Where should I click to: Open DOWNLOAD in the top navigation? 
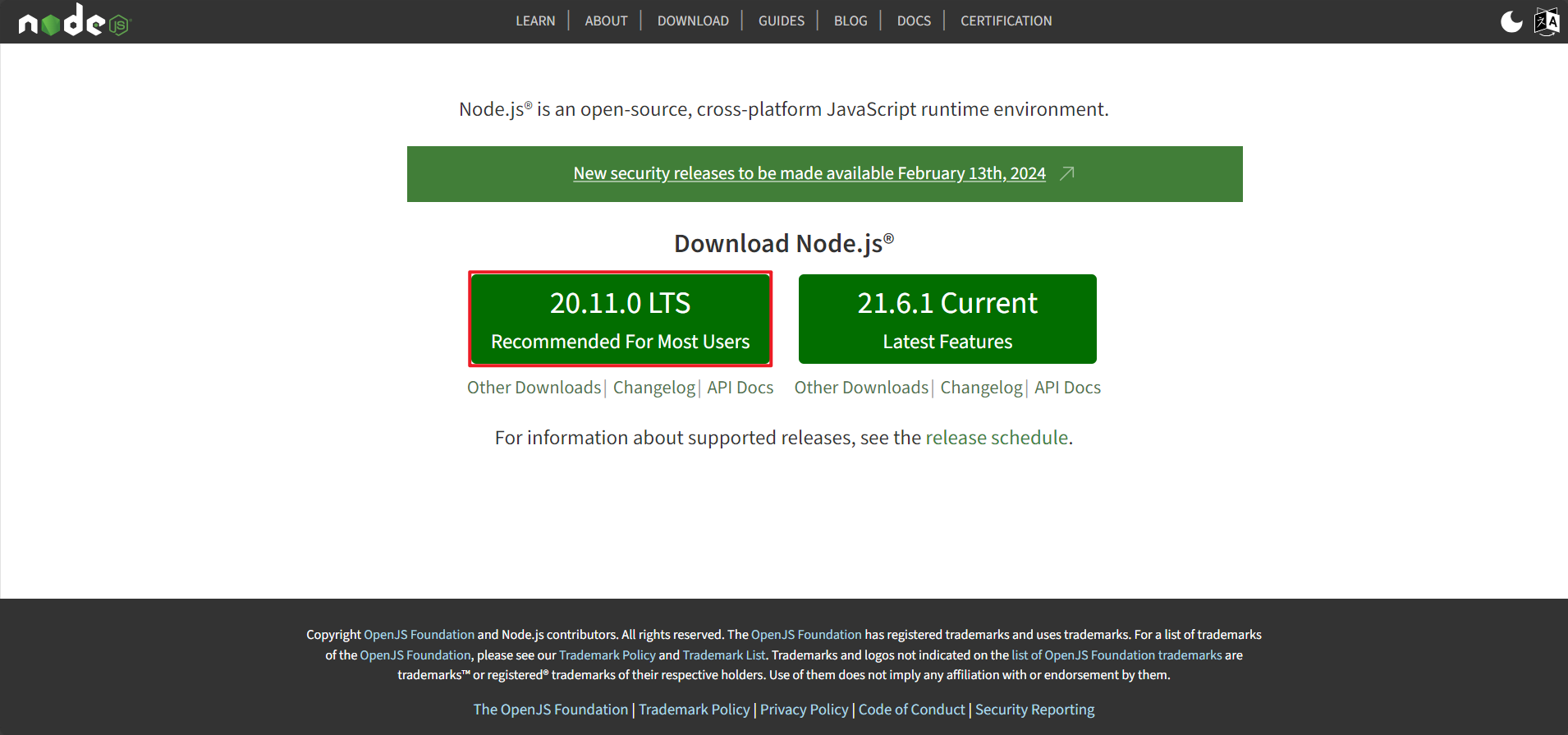tap(693, 21)
